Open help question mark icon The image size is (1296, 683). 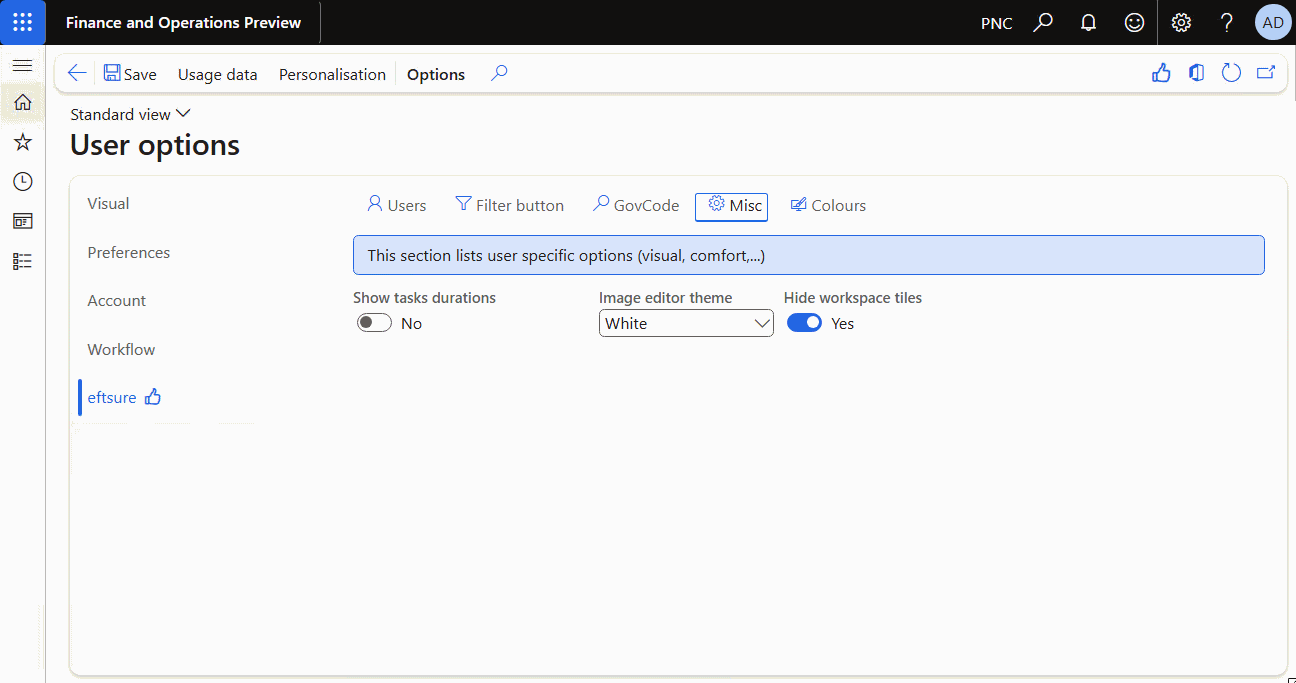coord(1227,22)
